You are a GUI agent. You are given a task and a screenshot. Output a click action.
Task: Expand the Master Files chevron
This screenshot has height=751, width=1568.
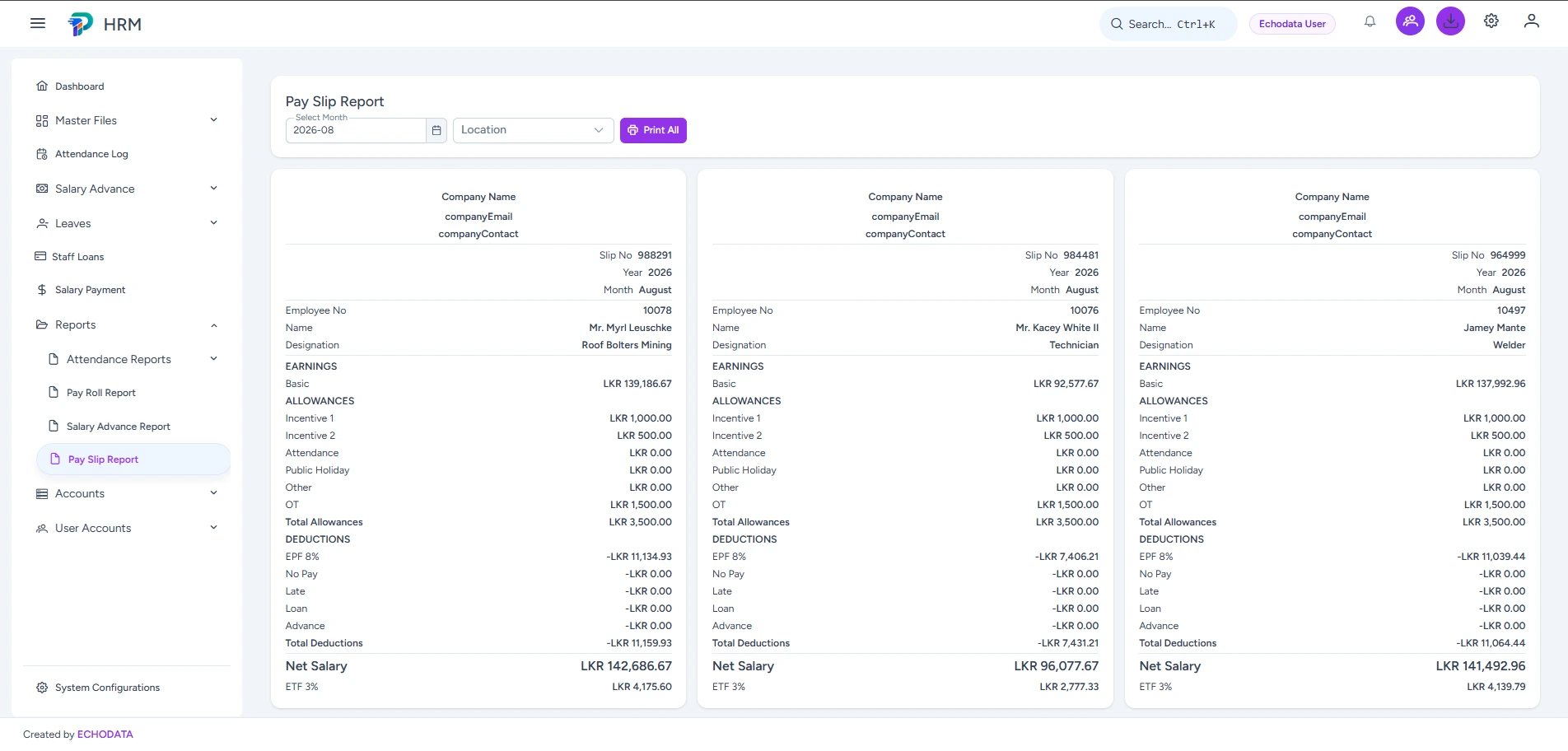(213, 119)
